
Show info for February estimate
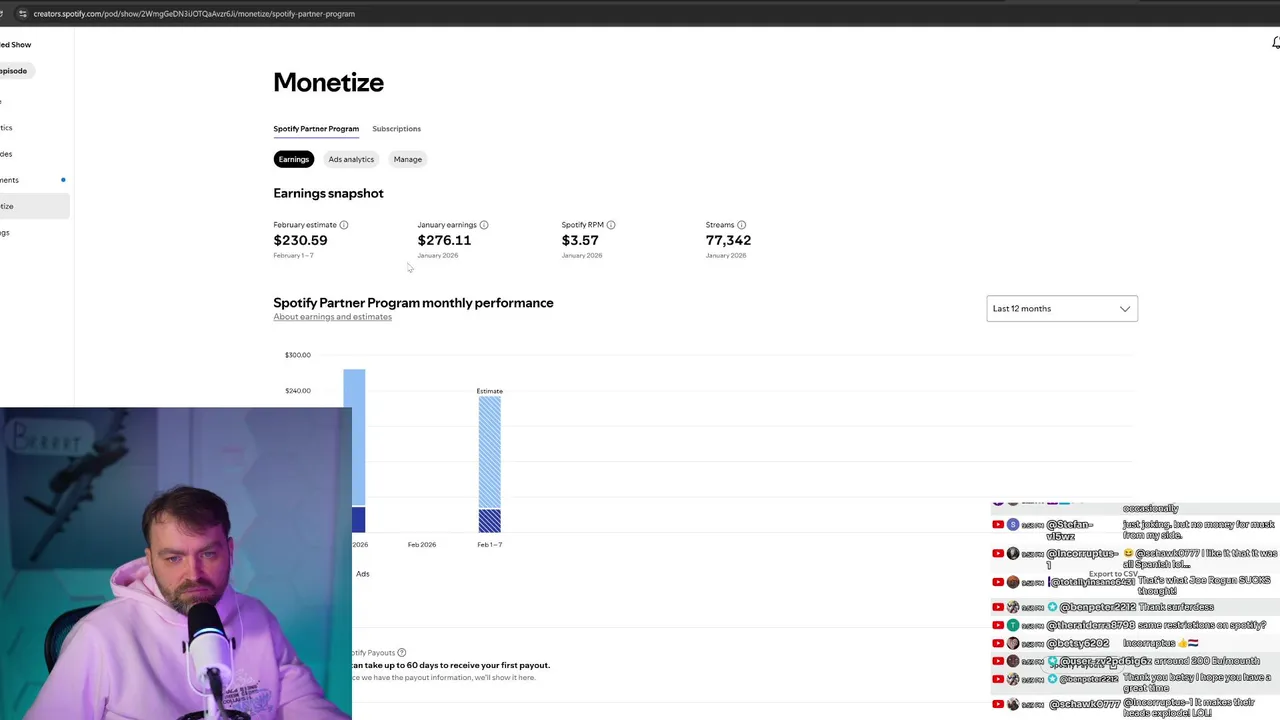point(344,225)
